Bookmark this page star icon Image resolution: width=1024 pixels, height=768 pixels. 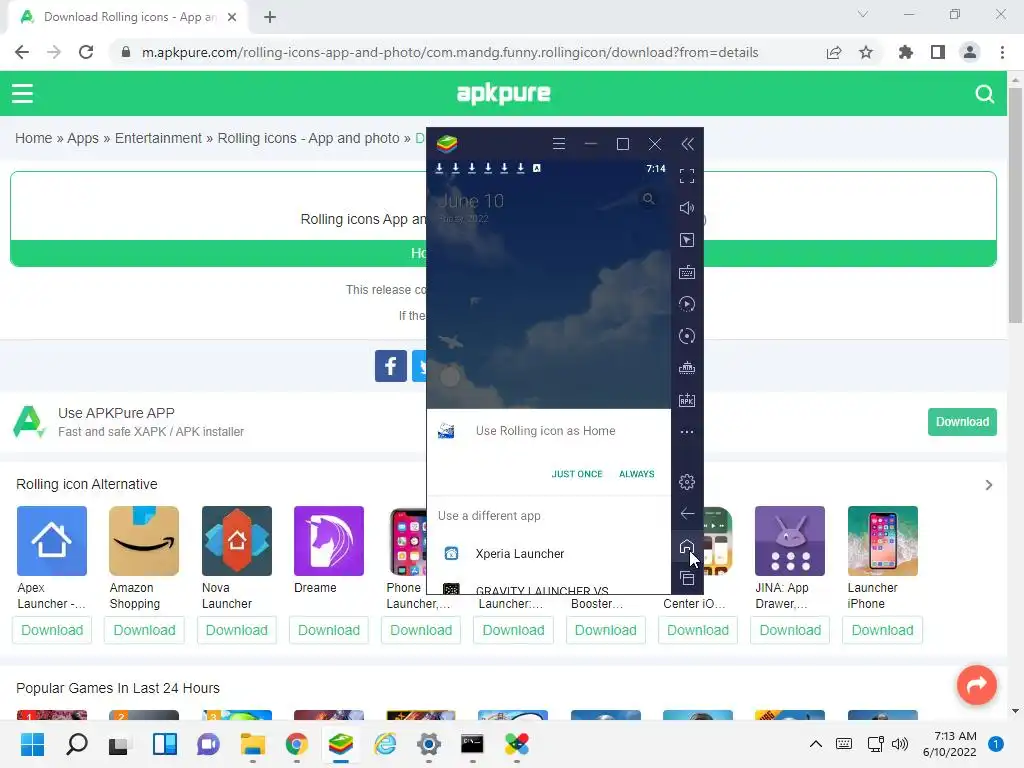(x=866, y=52)
